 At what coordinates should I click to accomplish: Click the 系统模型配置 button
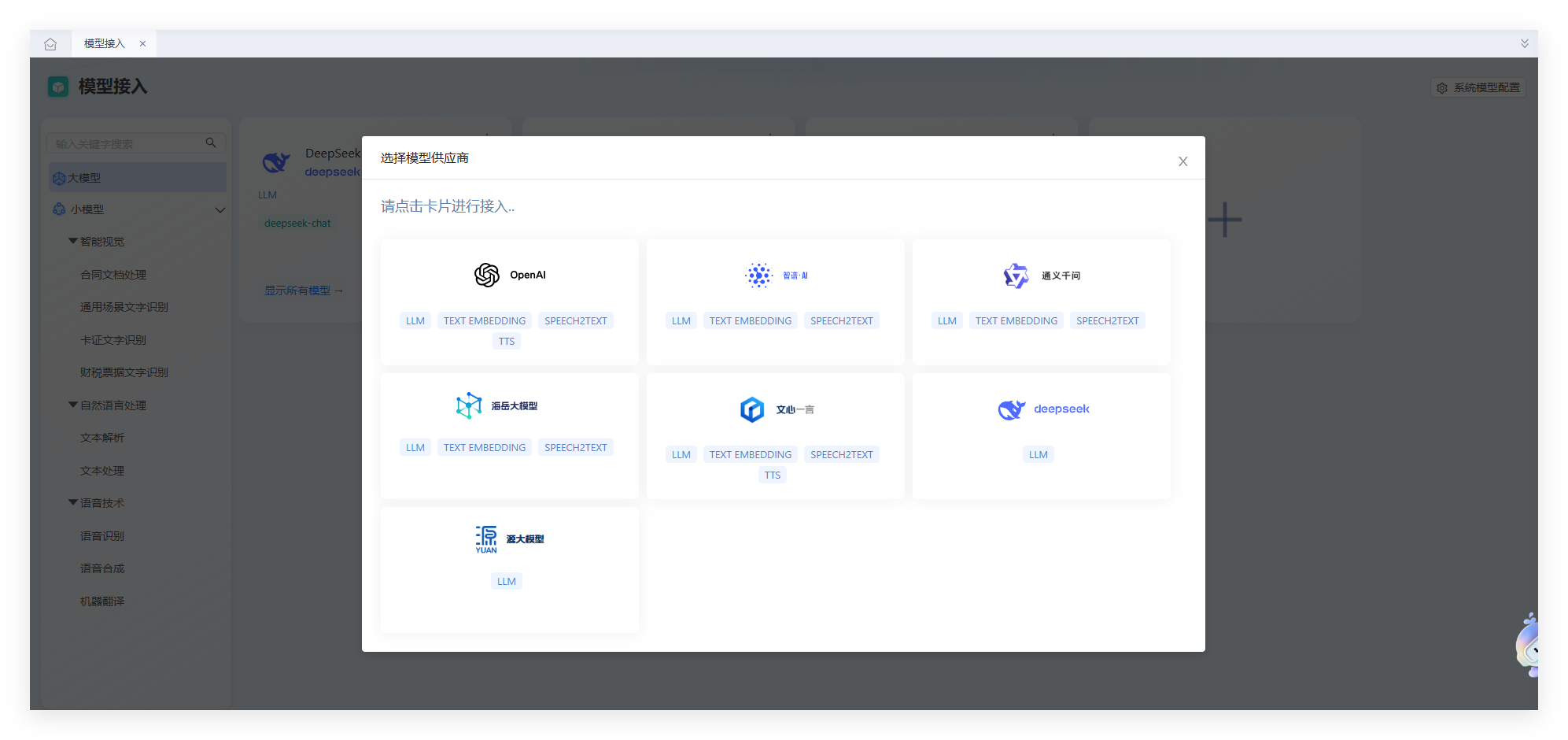[1478, 88]
